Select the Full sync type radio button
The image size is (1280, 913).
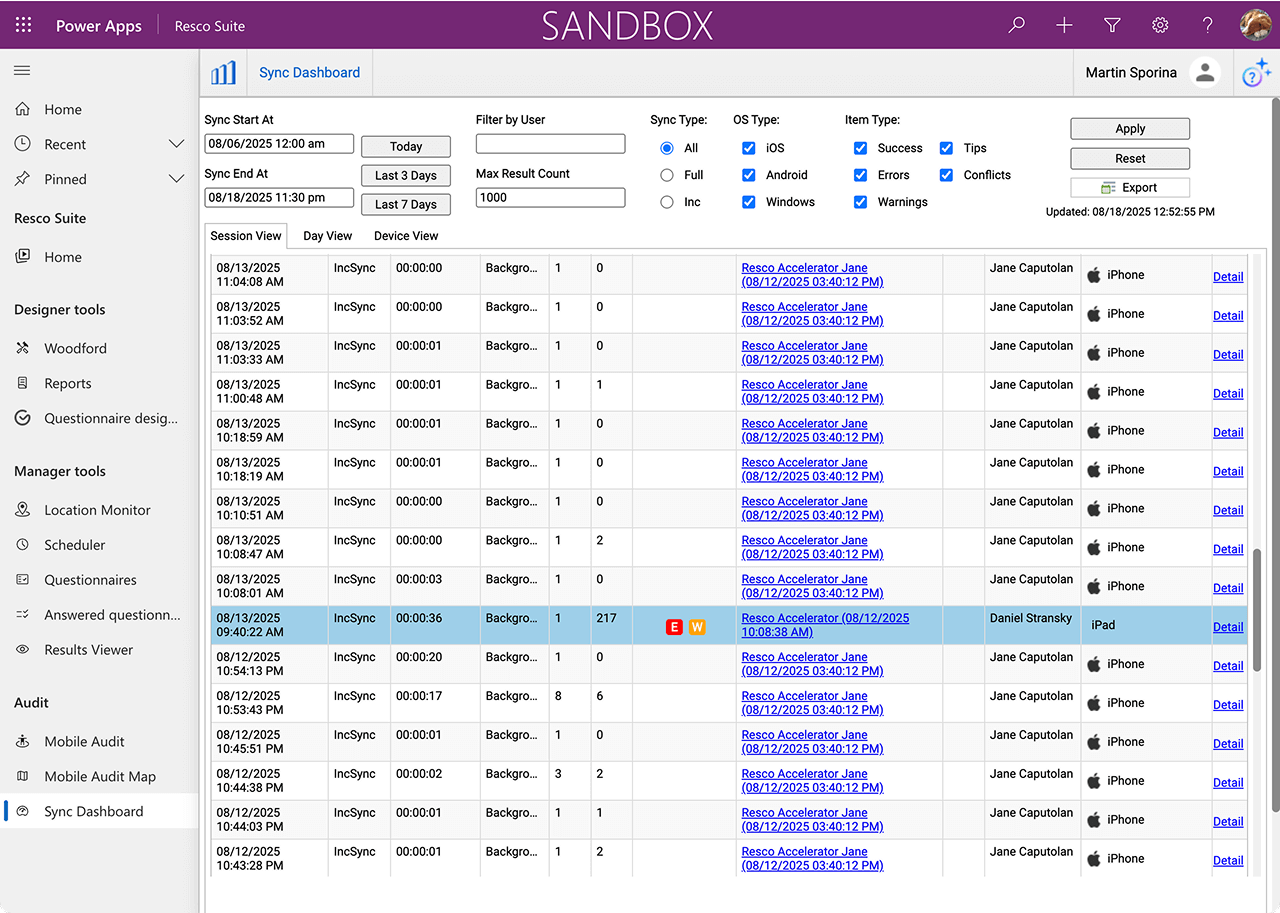667,175
